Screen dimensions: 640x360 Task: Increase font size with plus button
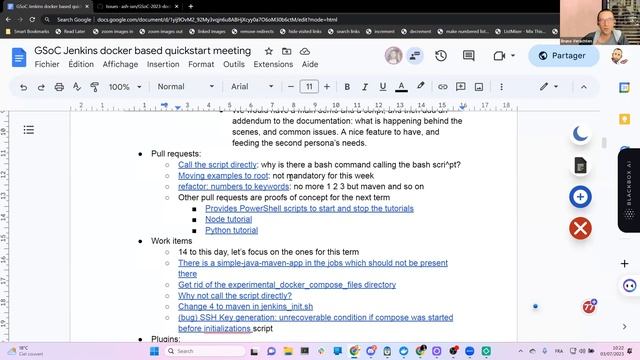click(x=327, y=87)
